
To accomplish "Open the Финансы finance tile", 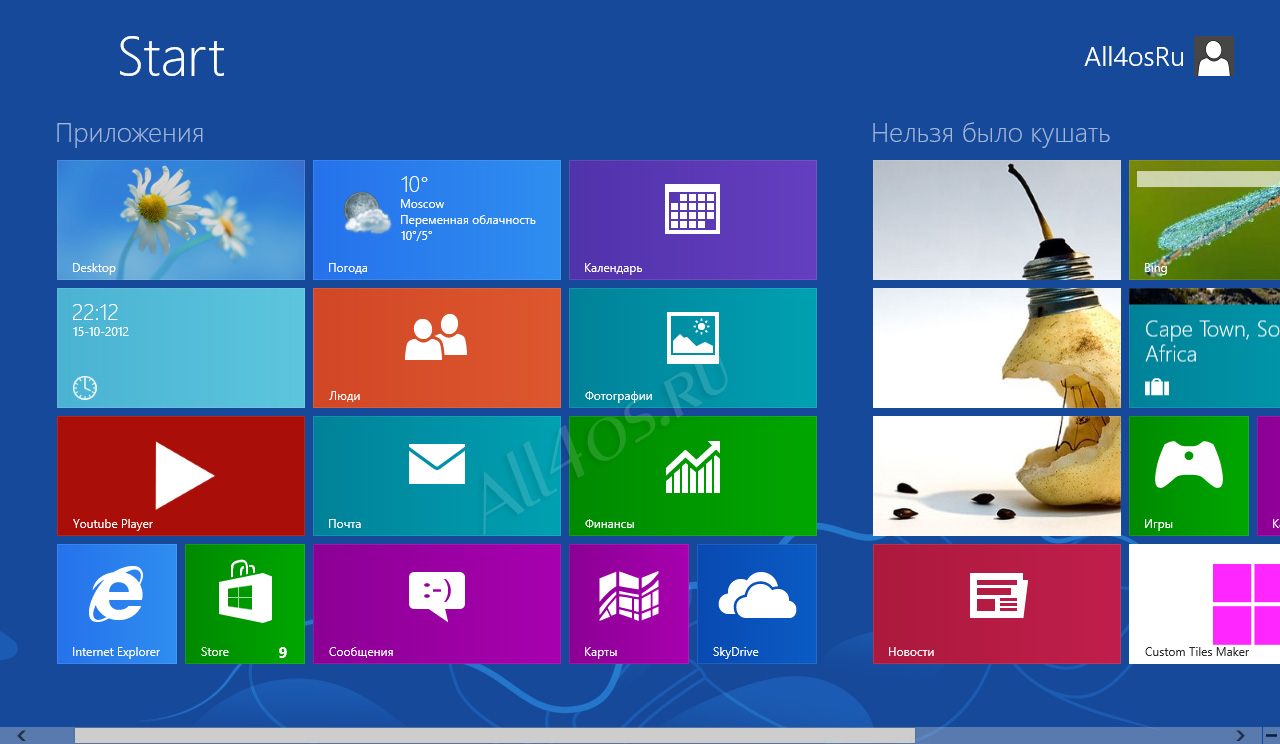I will (x=693, y=476).
